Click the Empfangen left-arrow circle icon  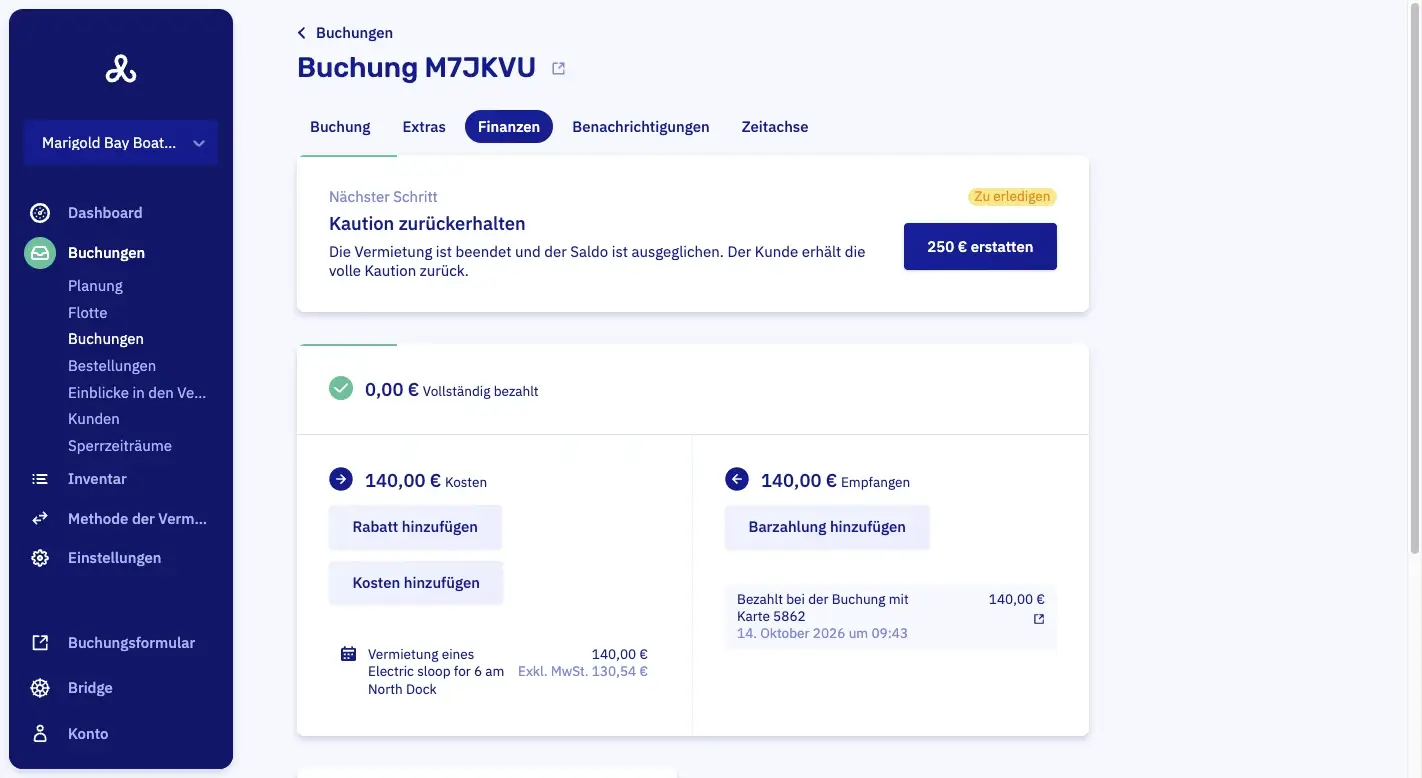[737, 480]
